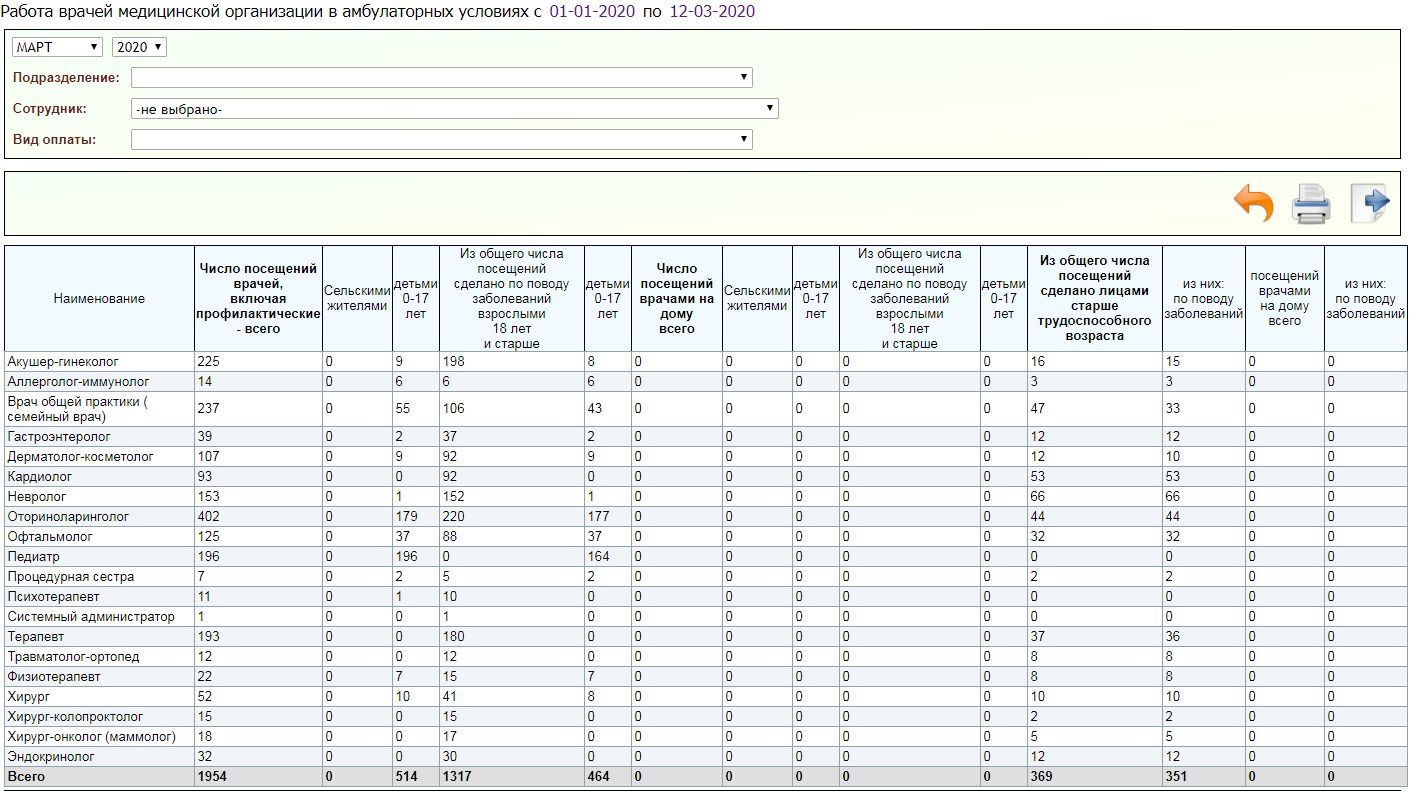This screenshot has height=791, width=1410.
Task: Click the end date 12-03-2020
Action: pyautogui.click(x=712, y=12)
